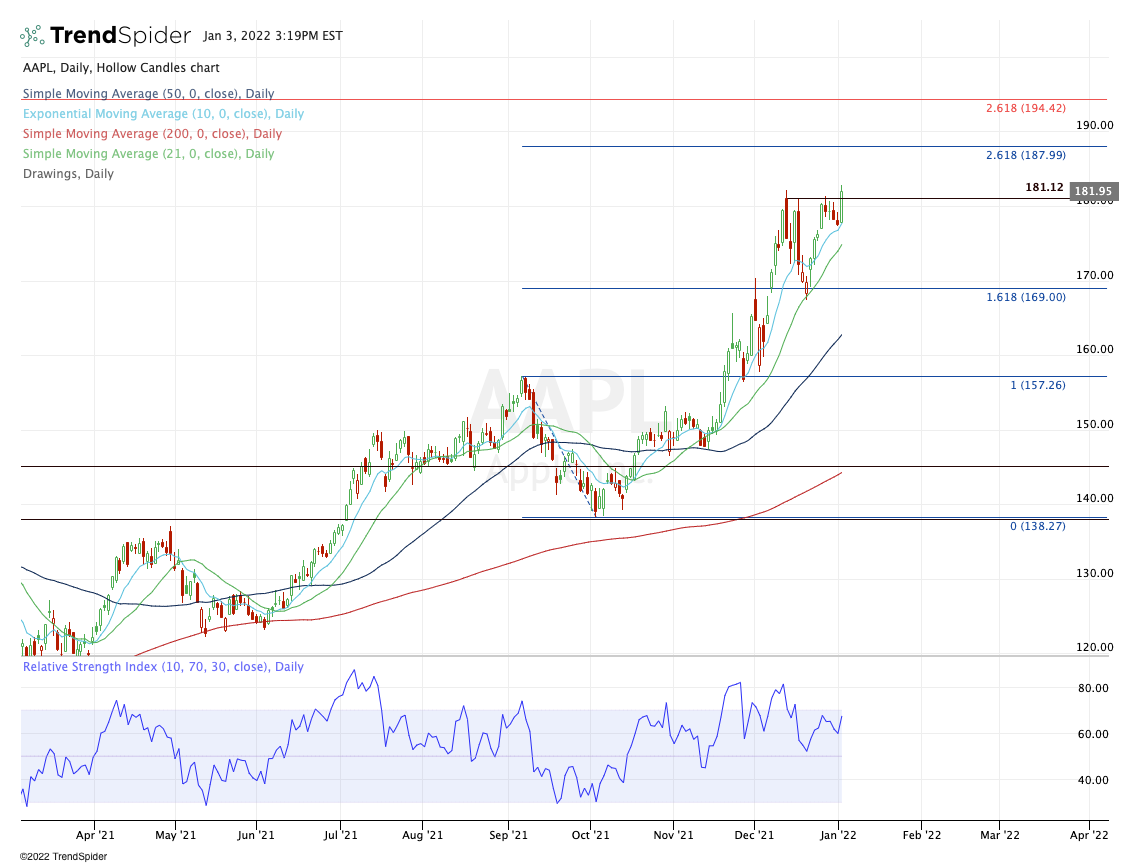Click the Apr '22 date axis label

click(x=1090, y=835)
